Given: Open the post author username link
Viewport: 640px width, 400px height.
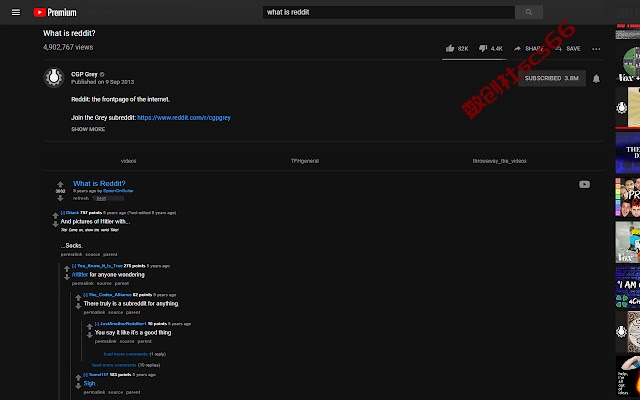Looking at the screenshot, I should click(118, 191).
